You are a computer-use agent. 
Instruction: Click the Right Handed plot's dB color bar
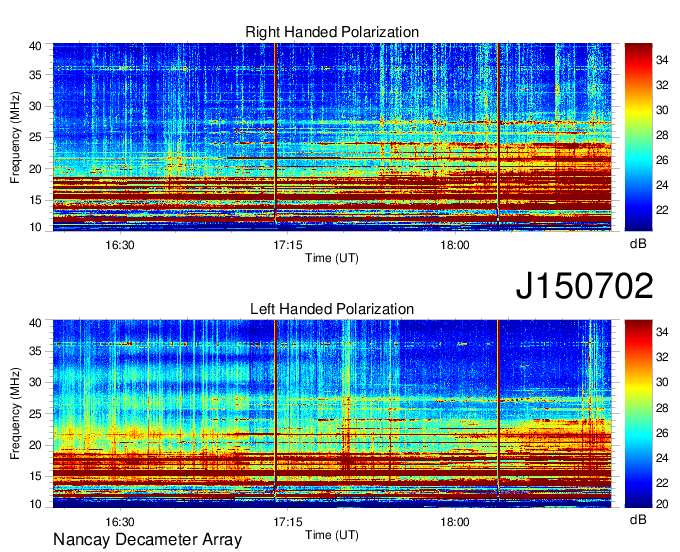[638, 137]
